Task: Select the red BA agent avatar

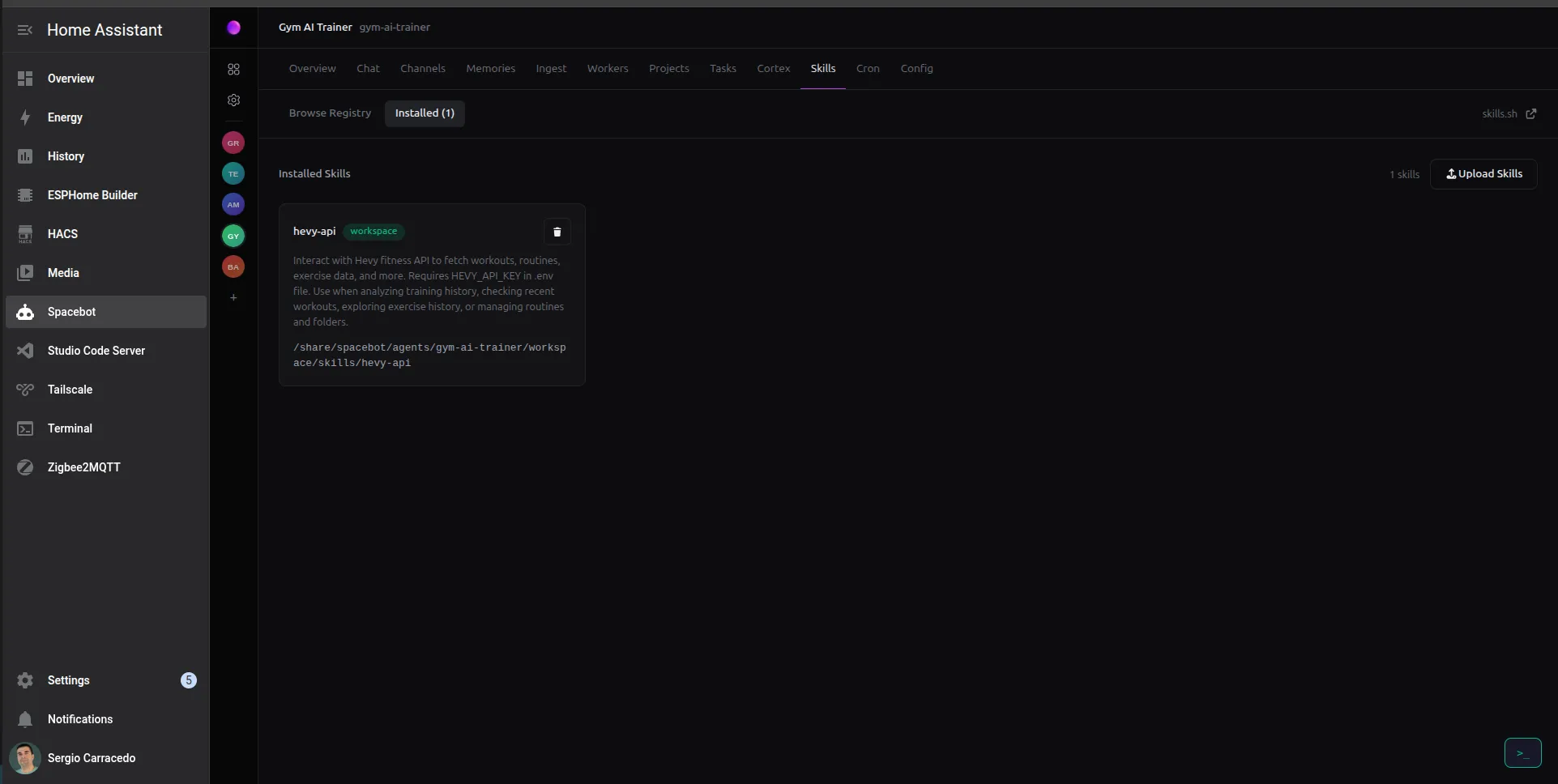Action: (233, 266)
